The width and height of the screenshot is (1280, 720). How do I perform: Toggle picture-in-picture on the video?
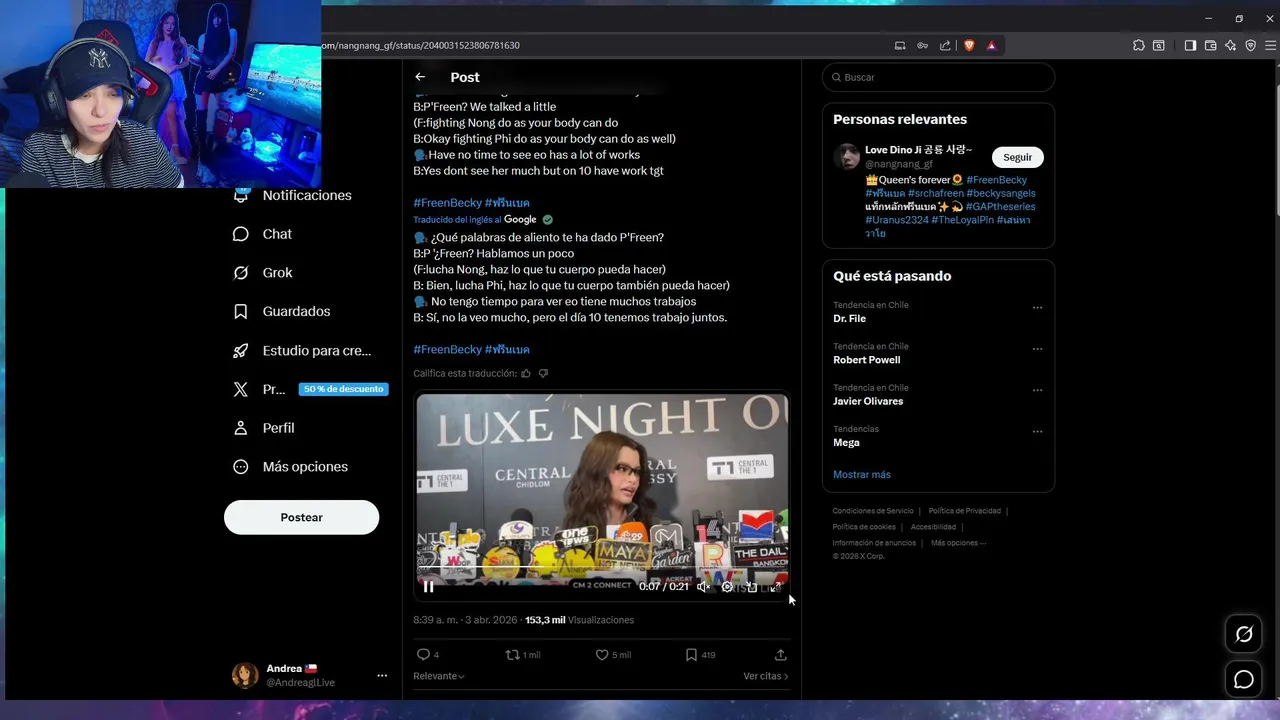(752, 587)
